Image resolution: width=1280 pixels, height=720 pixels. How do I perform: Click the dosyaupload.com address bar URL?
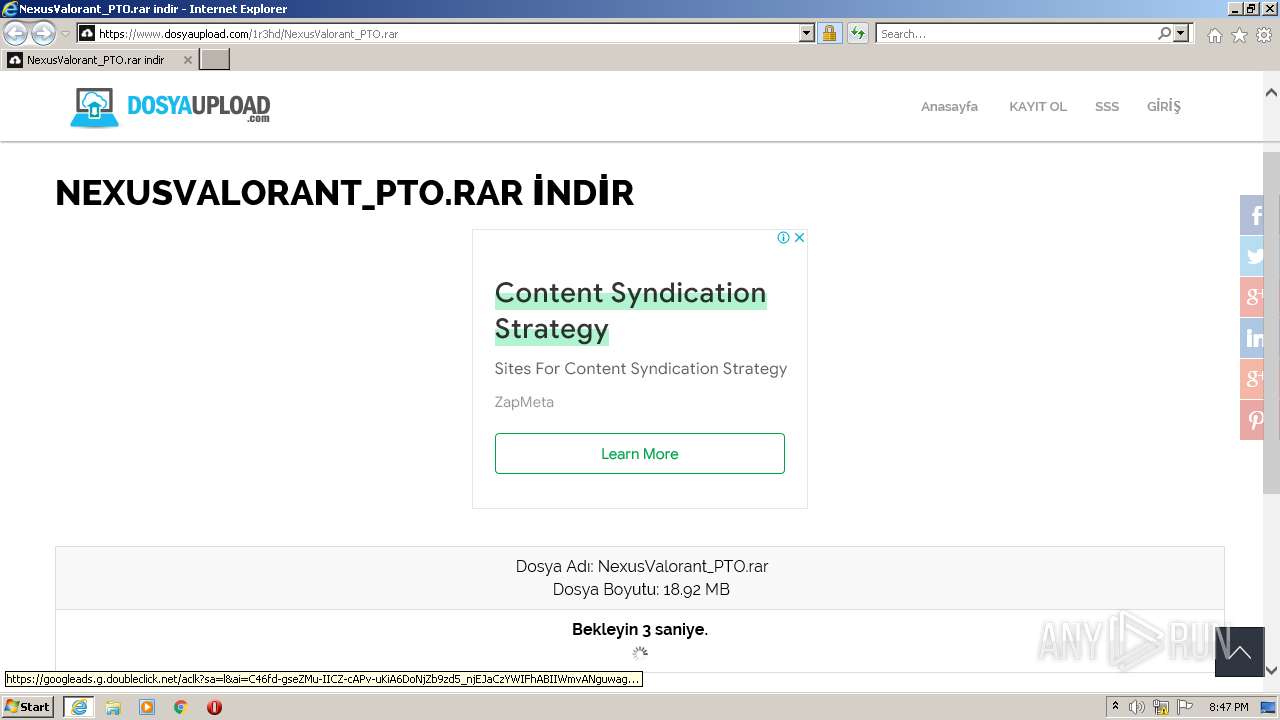pos(248,33)
